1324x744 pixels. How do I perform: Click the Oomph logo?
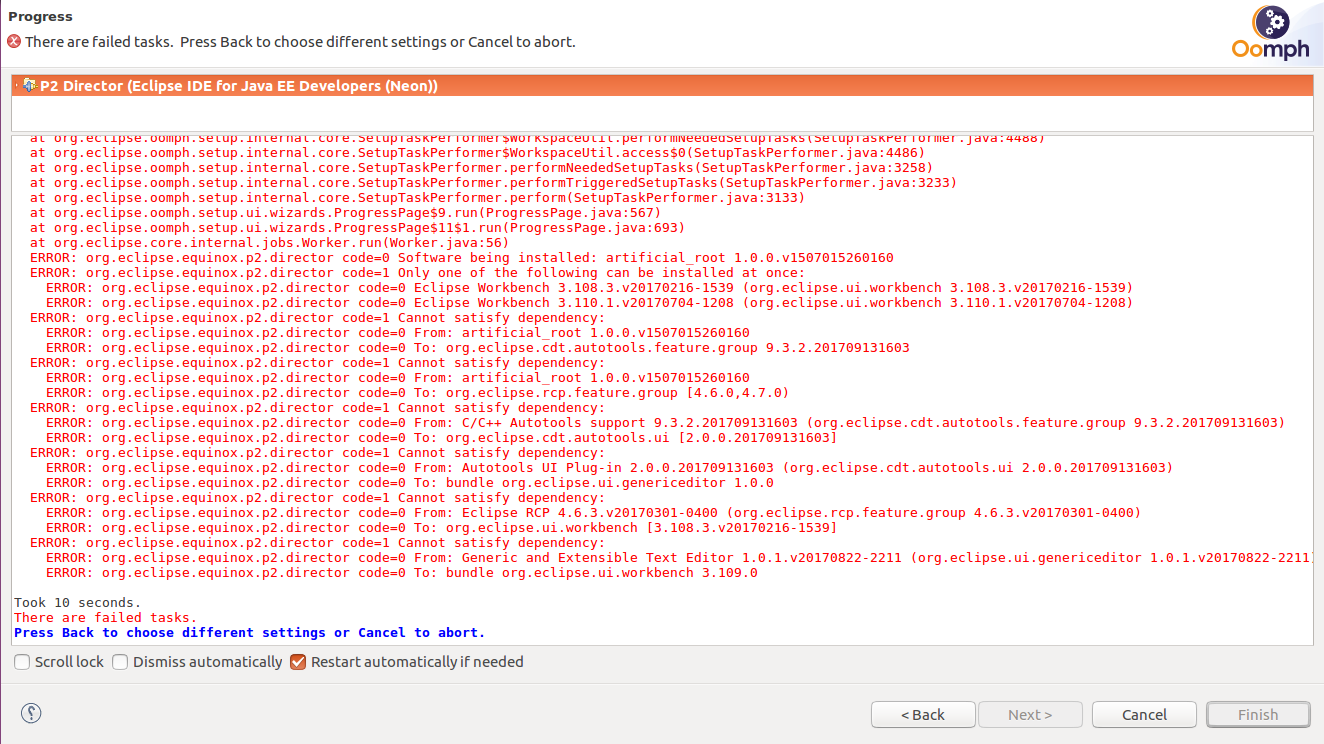pos(1270,34)
